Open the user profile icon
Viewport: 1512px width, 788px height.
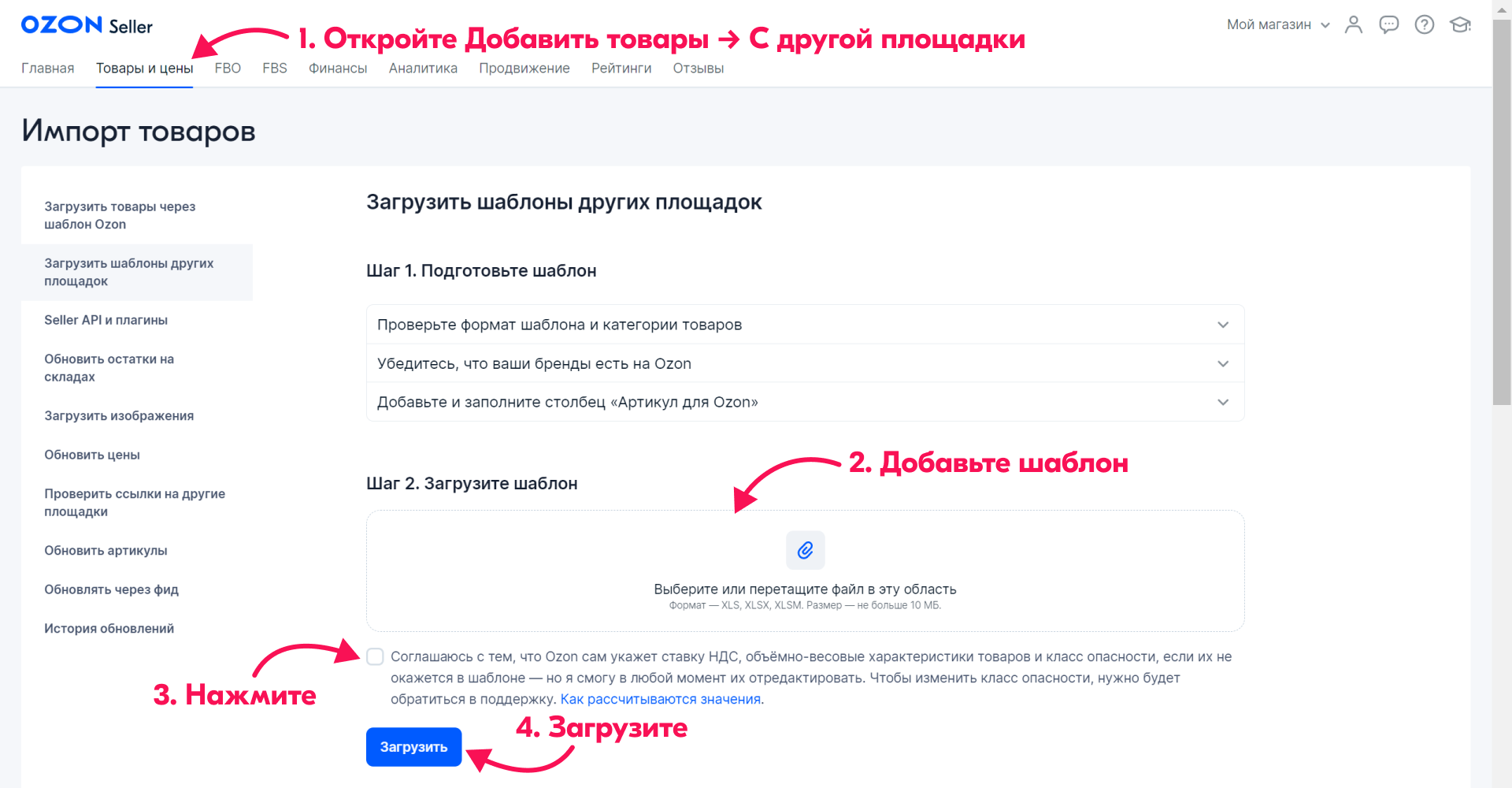[x=1353, y=24]
